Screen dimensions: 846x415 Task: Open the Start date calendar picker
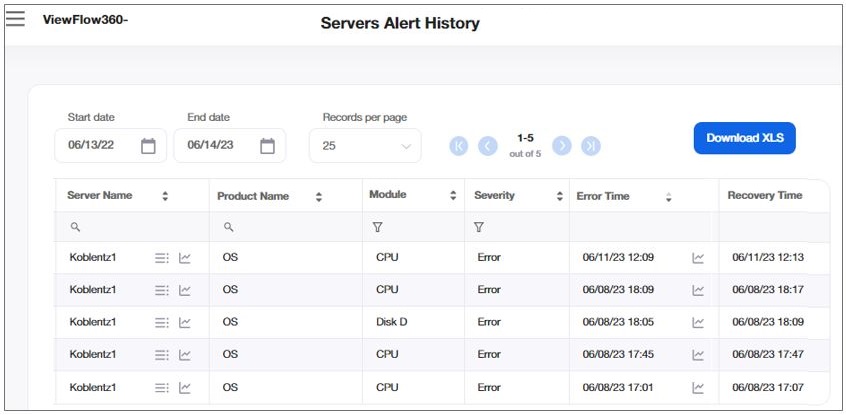[148, 146]
